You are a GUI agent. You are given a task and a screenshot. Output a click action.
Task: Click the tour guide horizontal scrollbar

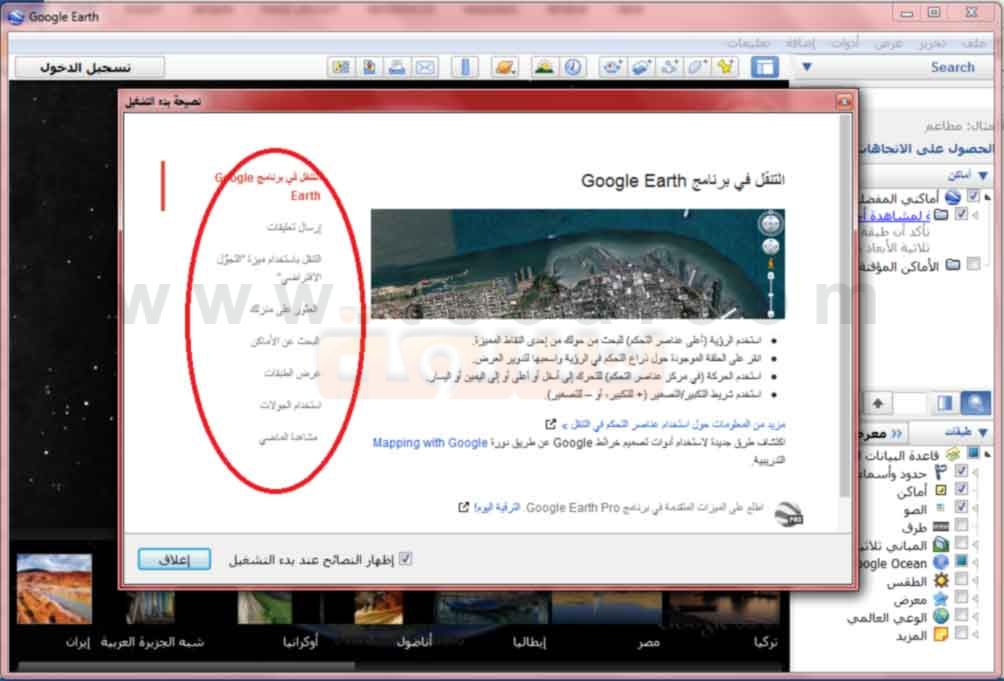click(186, 666)
